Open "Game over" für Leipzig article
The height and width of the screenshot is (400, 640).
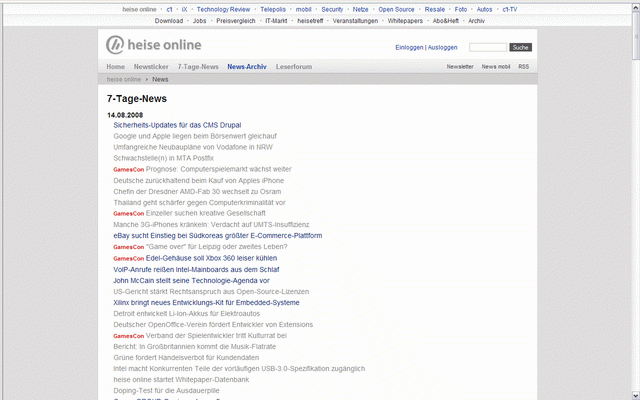pos(217,247)
